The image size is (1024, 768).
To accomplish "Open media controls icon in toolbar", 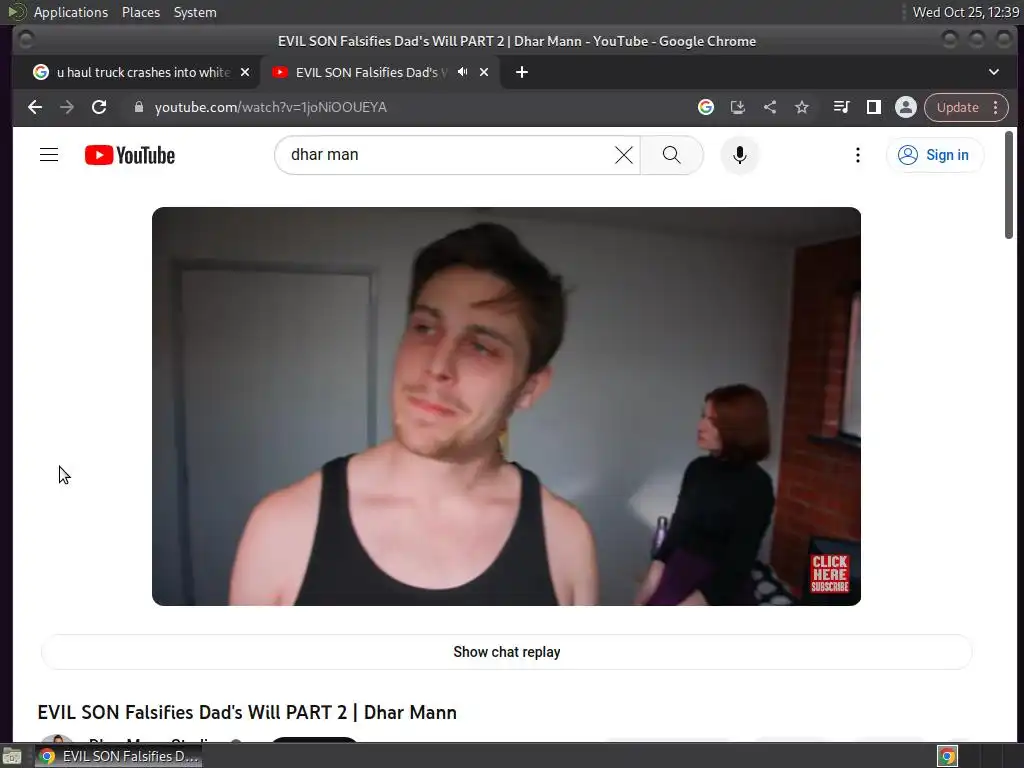I will click(842, 107).
